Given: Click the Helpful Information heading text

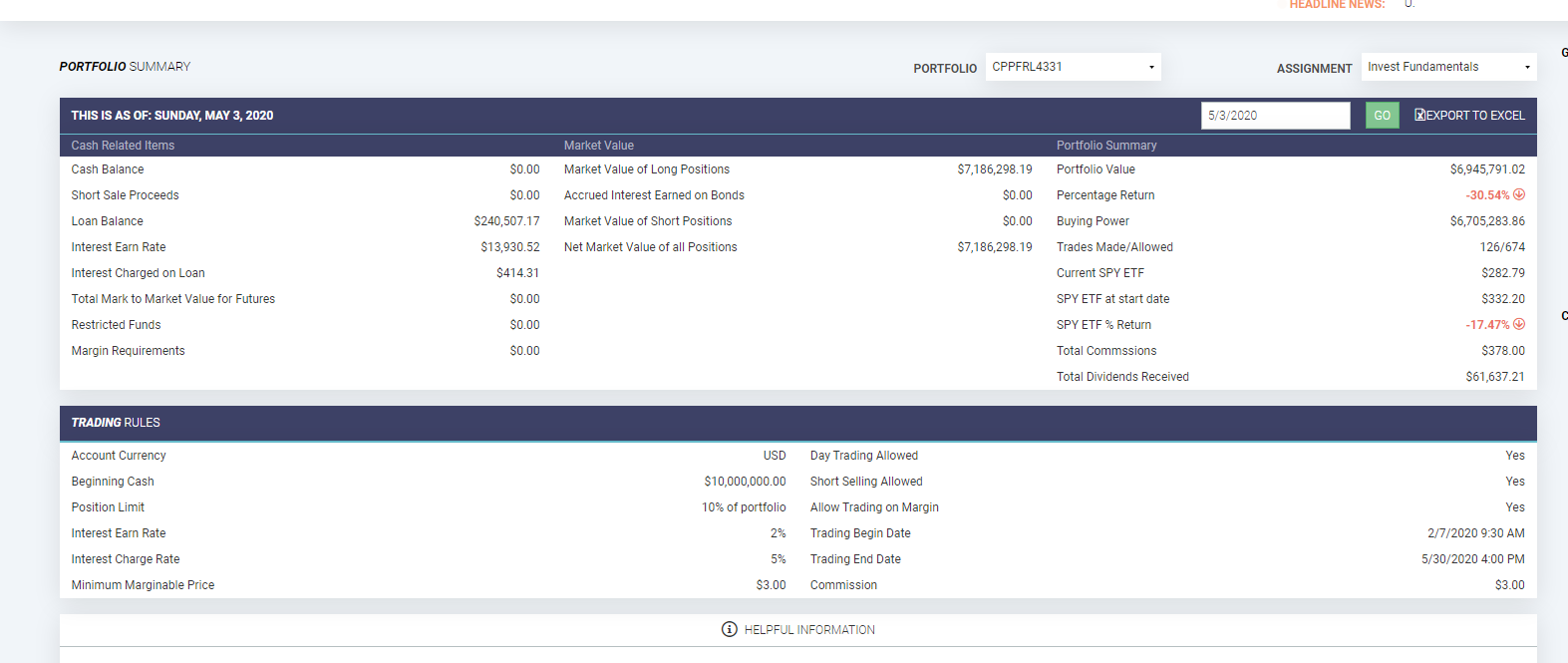Looking at the screenshot, I should pos(809,630).
